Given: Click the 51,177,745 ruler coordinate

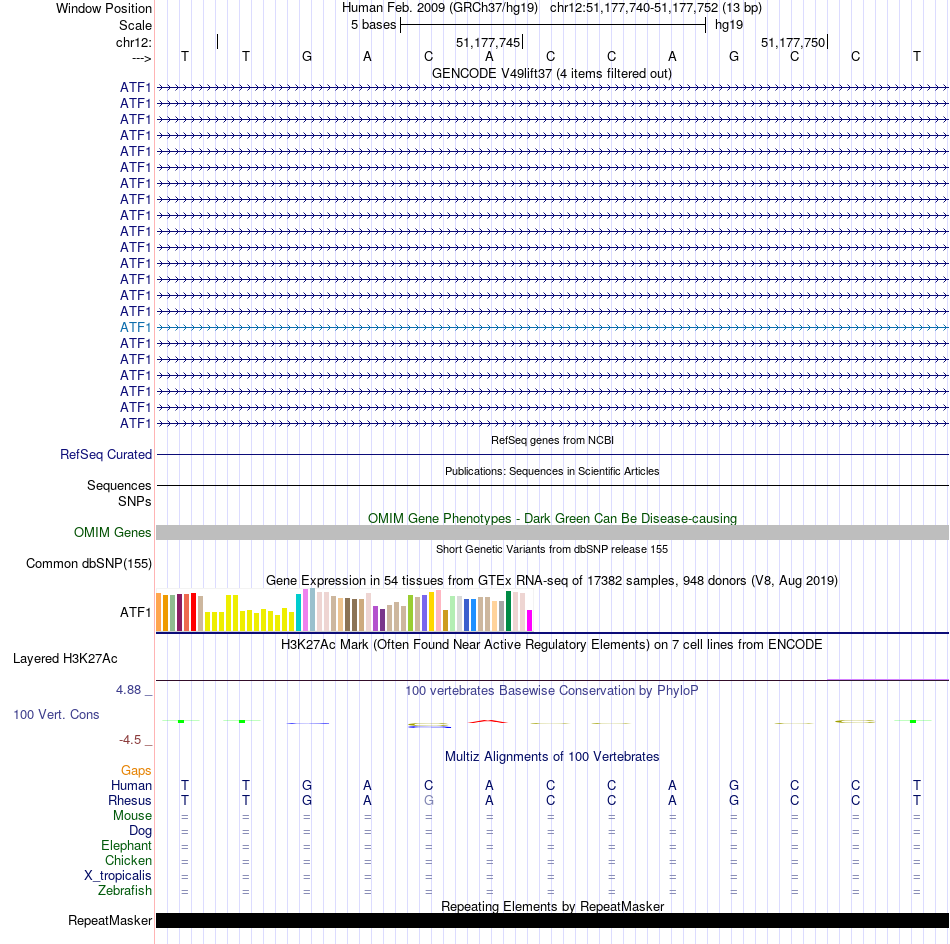Looking at the screenshot, I should 488,42.
